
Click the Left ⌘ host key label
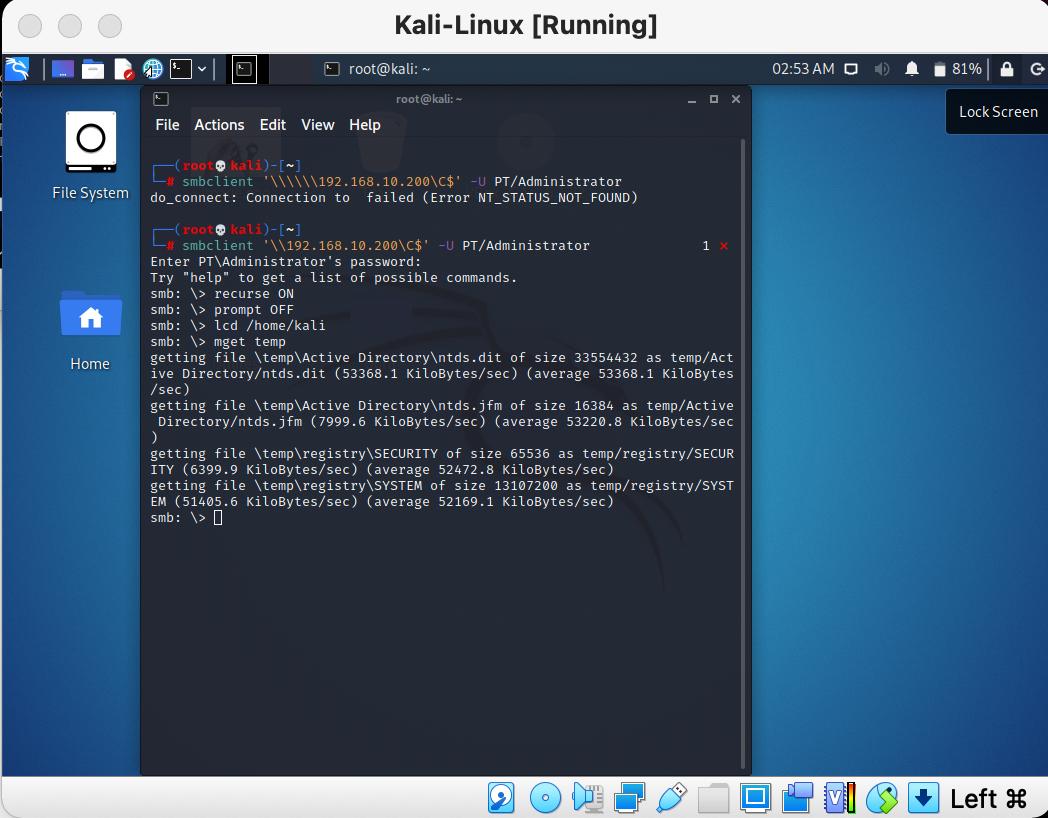coord(989,798)
